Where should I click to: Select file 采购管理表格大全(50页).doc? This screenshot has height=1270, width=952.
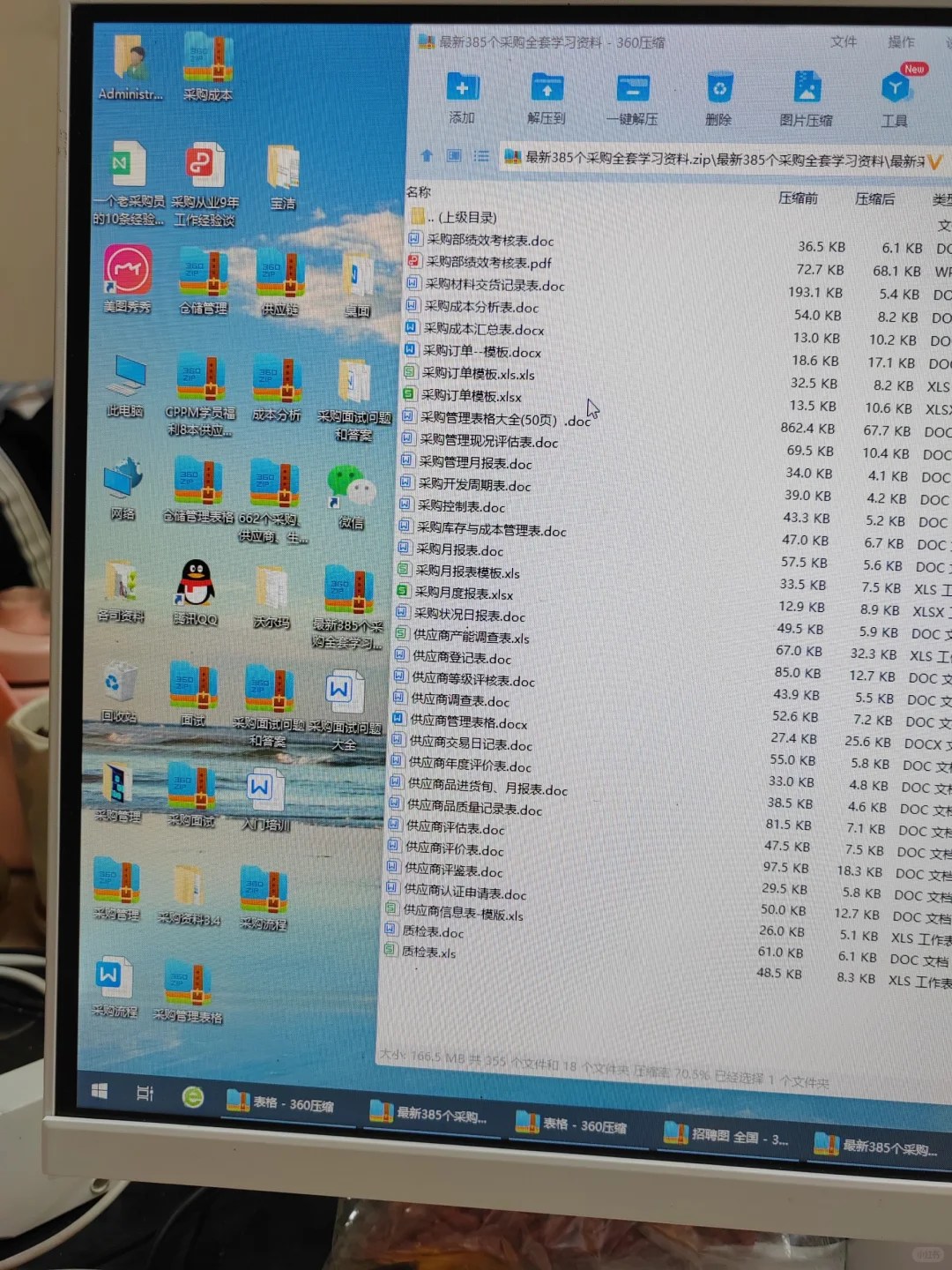[x=496, y=419]
